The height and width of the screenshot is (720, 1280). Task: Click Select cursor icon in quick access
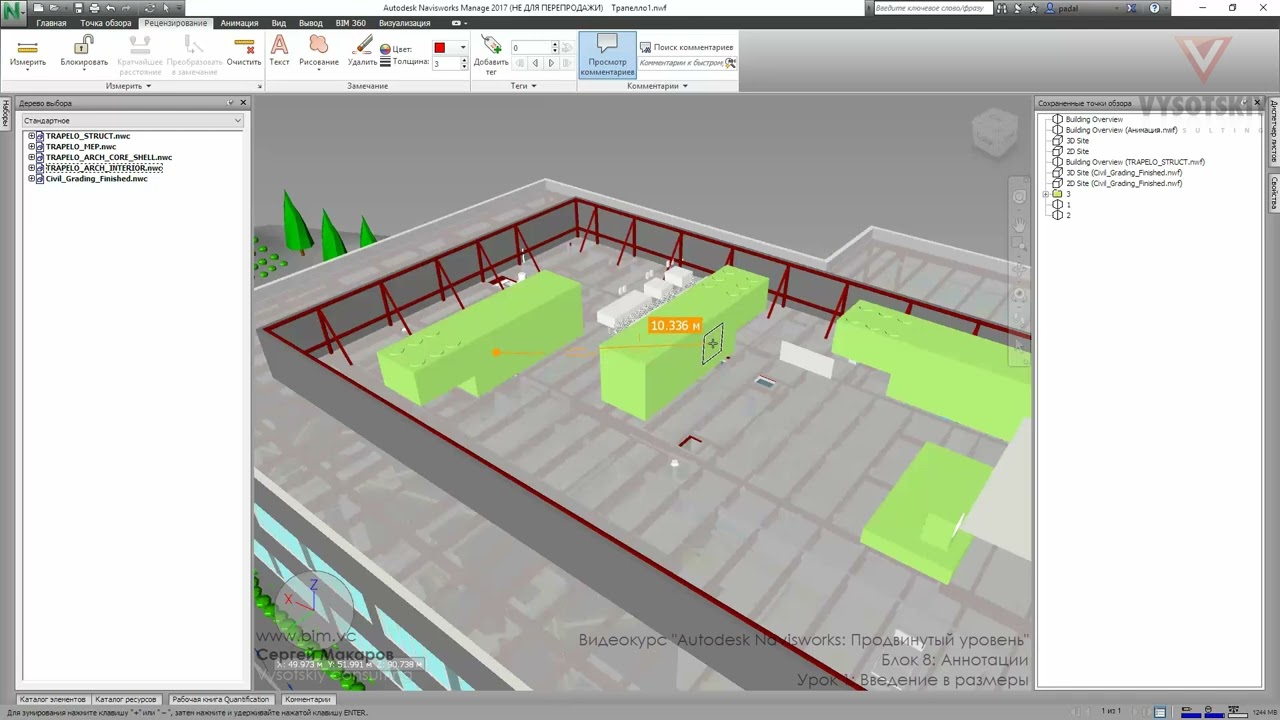pyautogui.click(x=167, y=8)
